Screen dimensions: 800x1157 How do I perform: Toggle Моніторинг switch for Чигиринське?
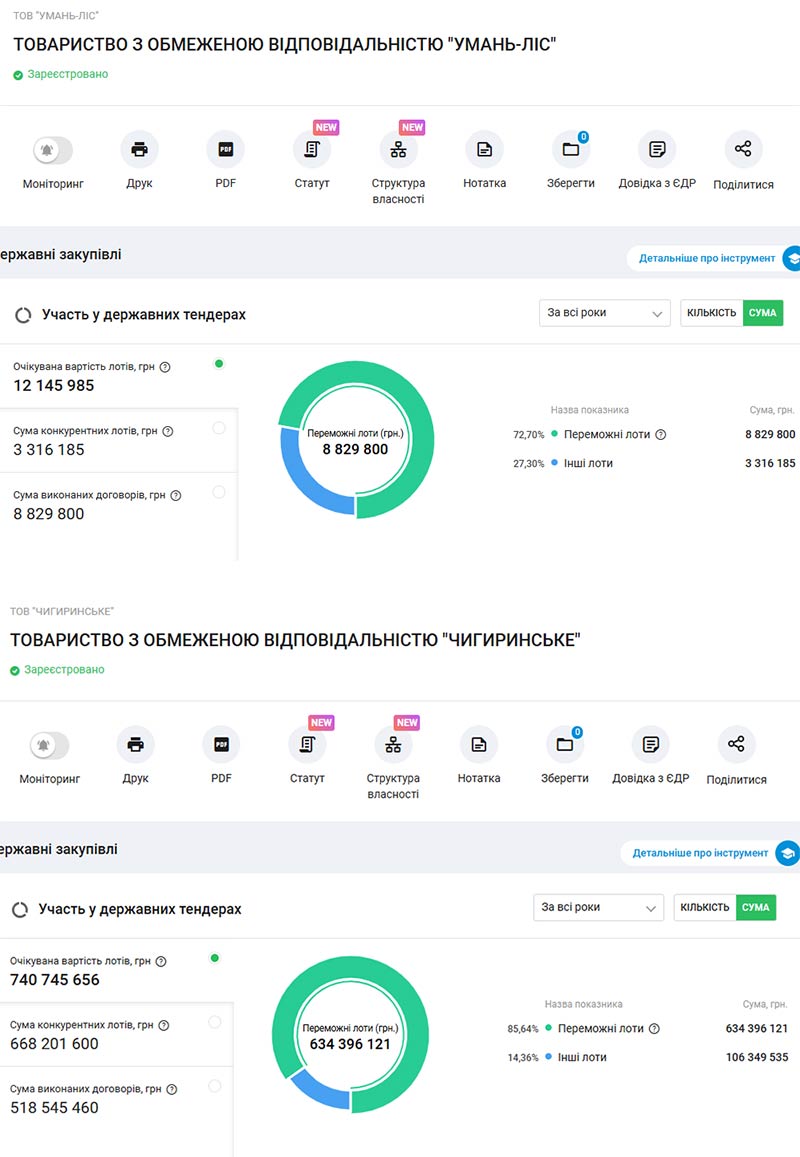(49, 745)
